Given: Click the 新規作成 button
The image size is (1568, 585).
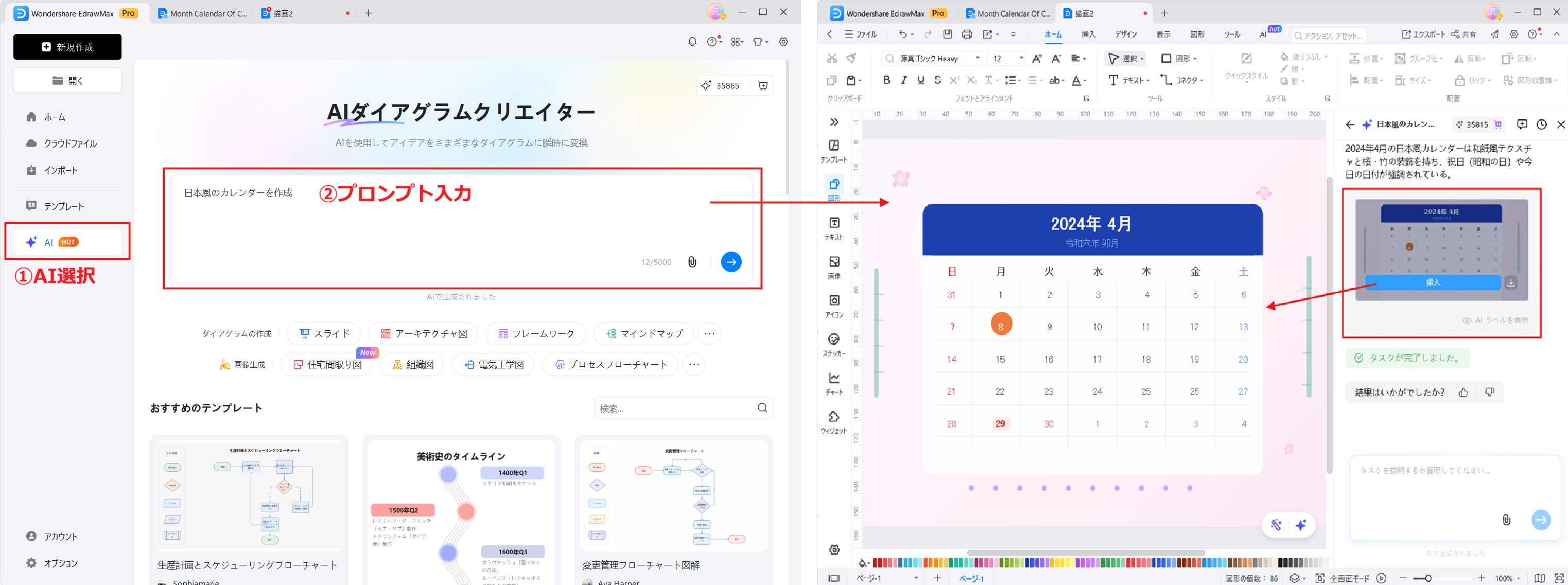Looking at the screenshot, I should [67, 47].
